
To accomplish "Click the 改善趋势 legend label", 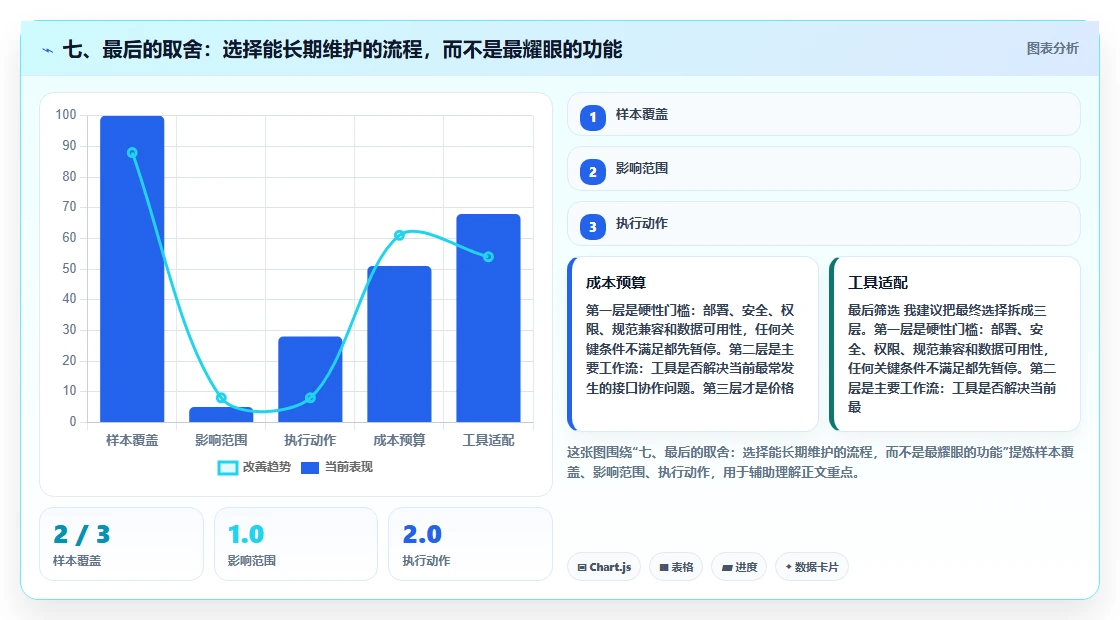I will coord(266,467).
